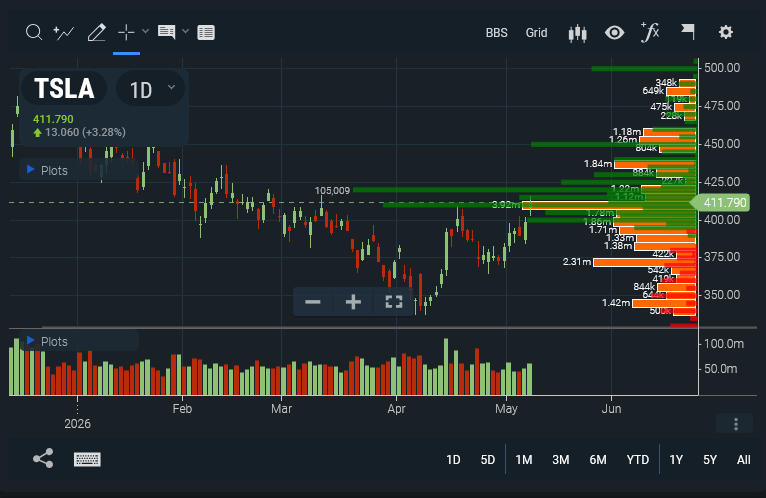Click the 100.0m volume axis label

(x=724, y=344)
